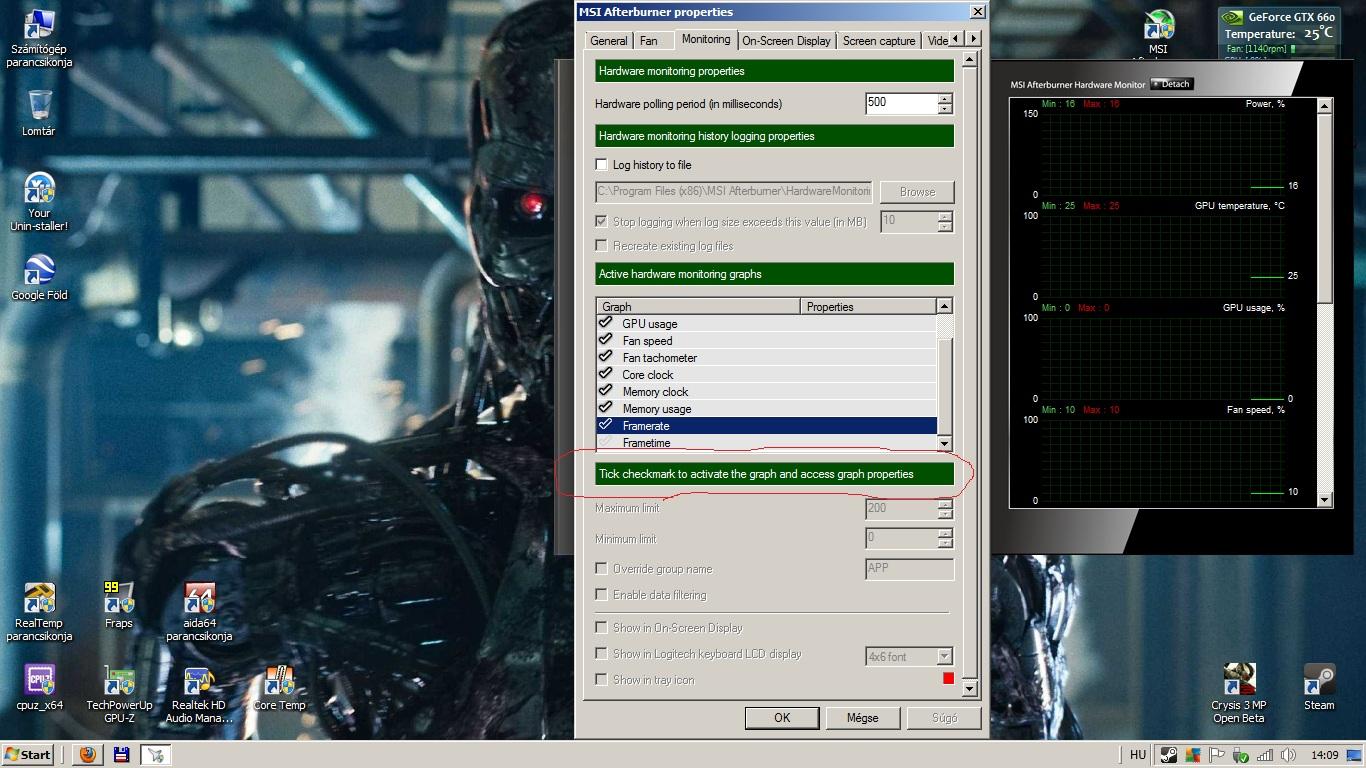Open the Steam tray icon
Image resolution: width=1366 pixels, height=768 pixels.
(1168, 755)
